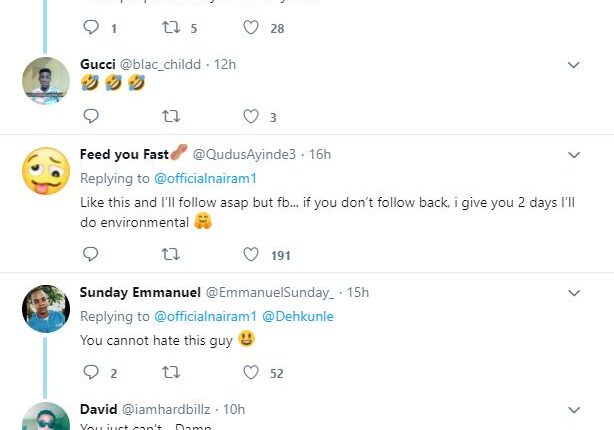This screenshot has height=430, width=614.
Task: Open more options for Gucci's tweet
Action: tap(574, 65)
